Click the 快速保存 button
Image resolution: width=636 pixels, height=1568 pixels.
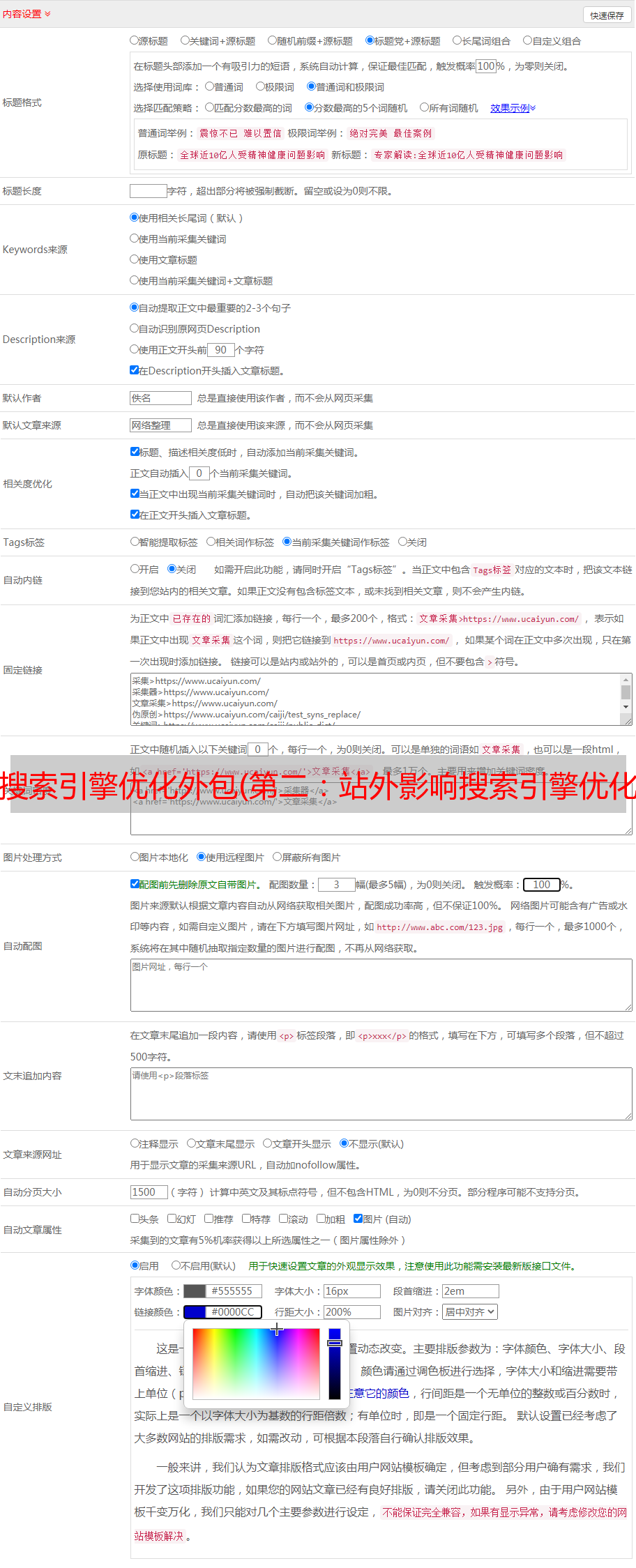point(607,15)
